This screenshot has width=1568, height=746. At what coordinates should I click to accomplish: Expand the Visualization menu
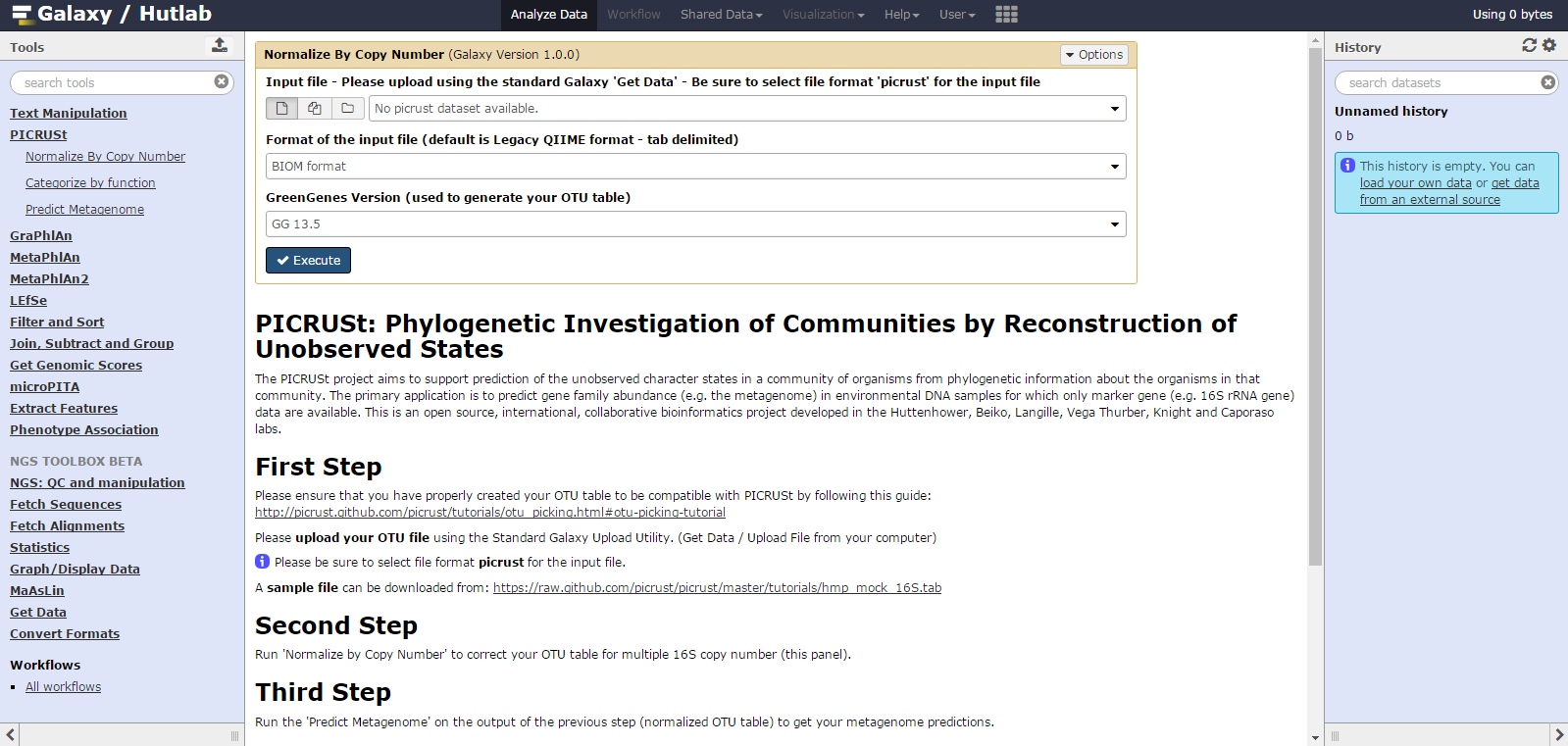point(823,15)
